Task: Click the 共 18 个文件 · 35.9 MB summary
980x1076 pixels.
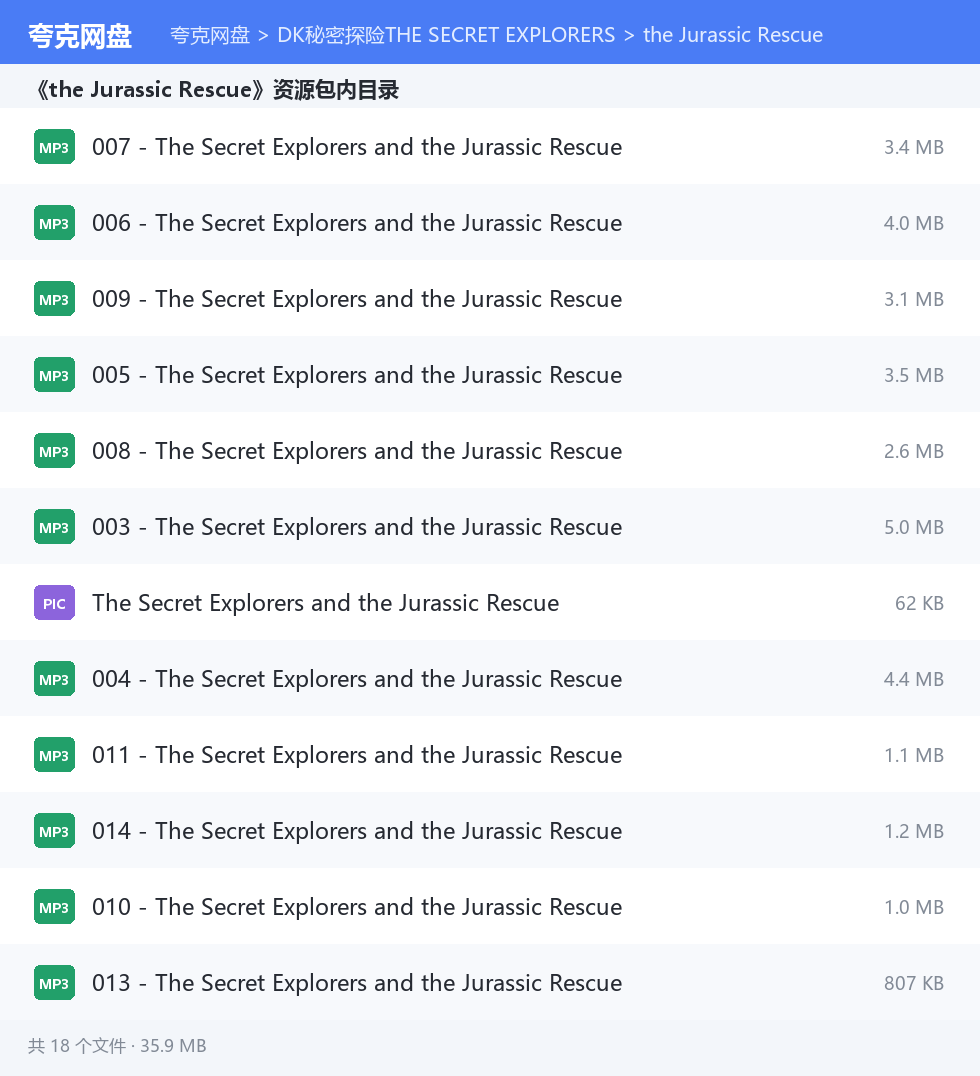Action: point(117,1046)
